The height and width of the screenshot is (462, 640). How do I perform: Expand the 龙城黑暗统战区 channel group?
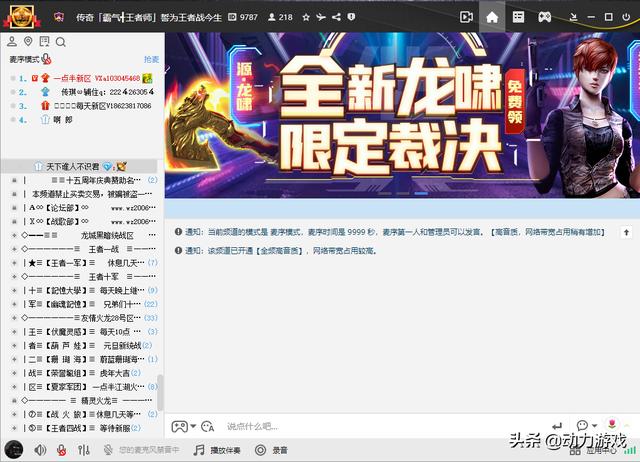point(14,235)
